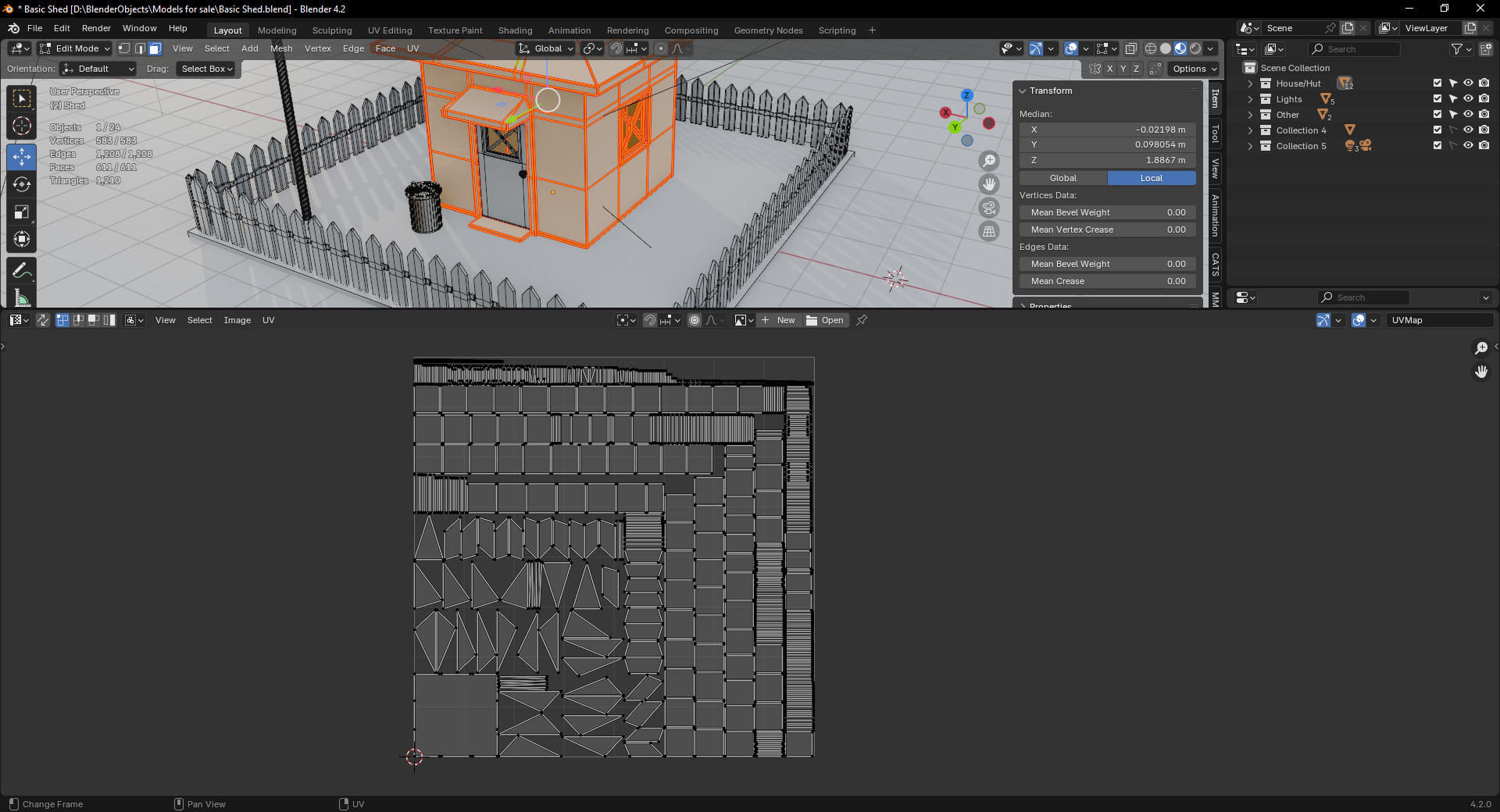Open the Image menu in UV editor
This screenshot has height=812, width=1500.
[x=237, y=320]
